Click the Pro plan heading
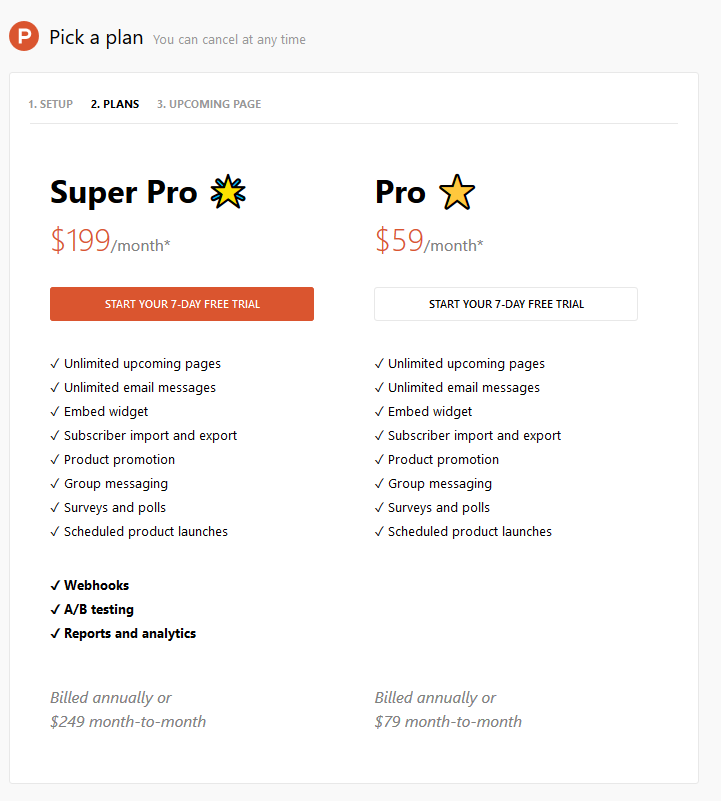721x801 pixels. click(x=400, y=193)
